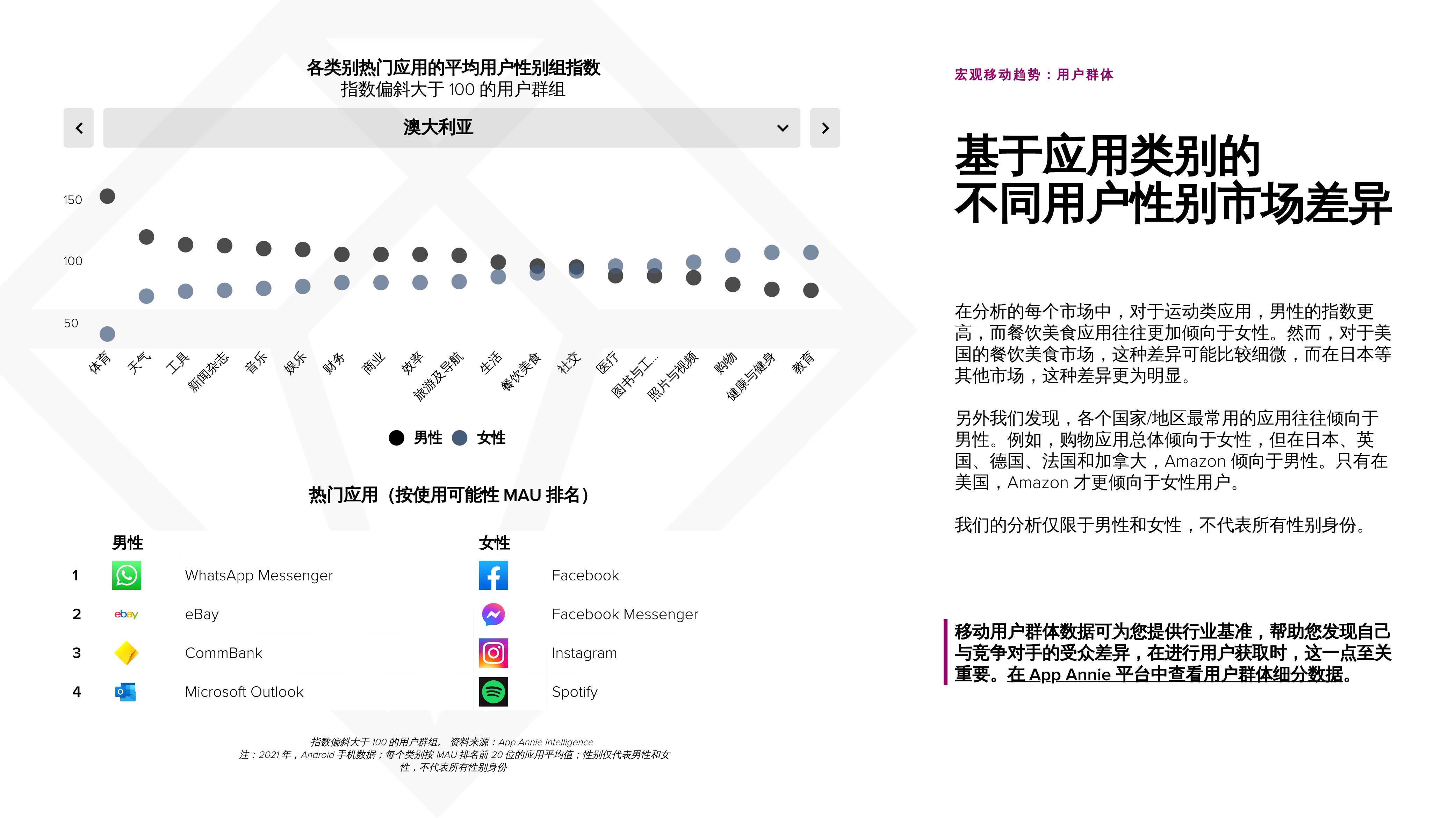Click the 新闻杂志 axis label
The image size is (1456, 818).
208,372
